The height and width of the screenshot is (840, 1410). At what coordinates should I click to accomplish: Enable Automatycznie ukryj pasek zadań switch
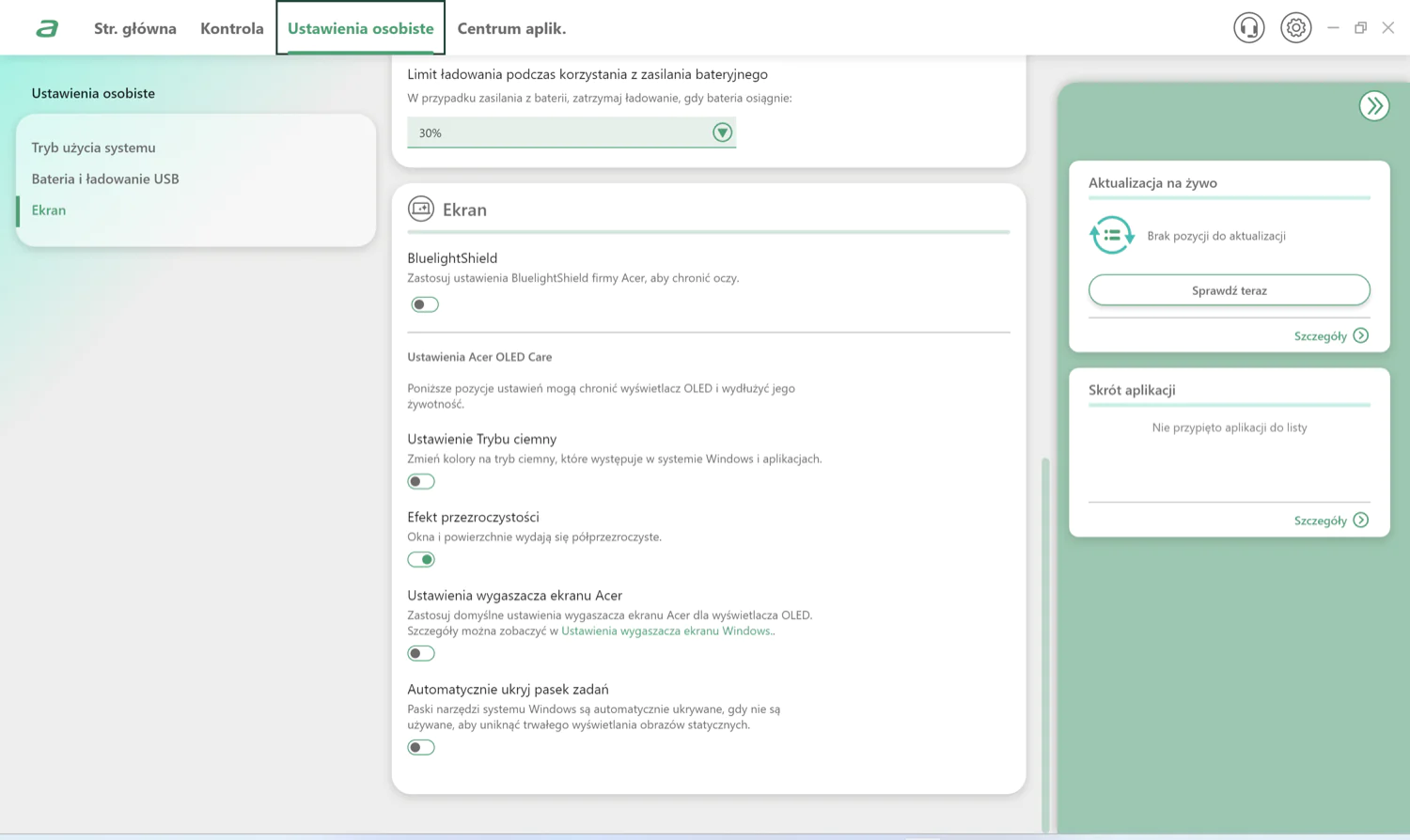pos(421,747)
